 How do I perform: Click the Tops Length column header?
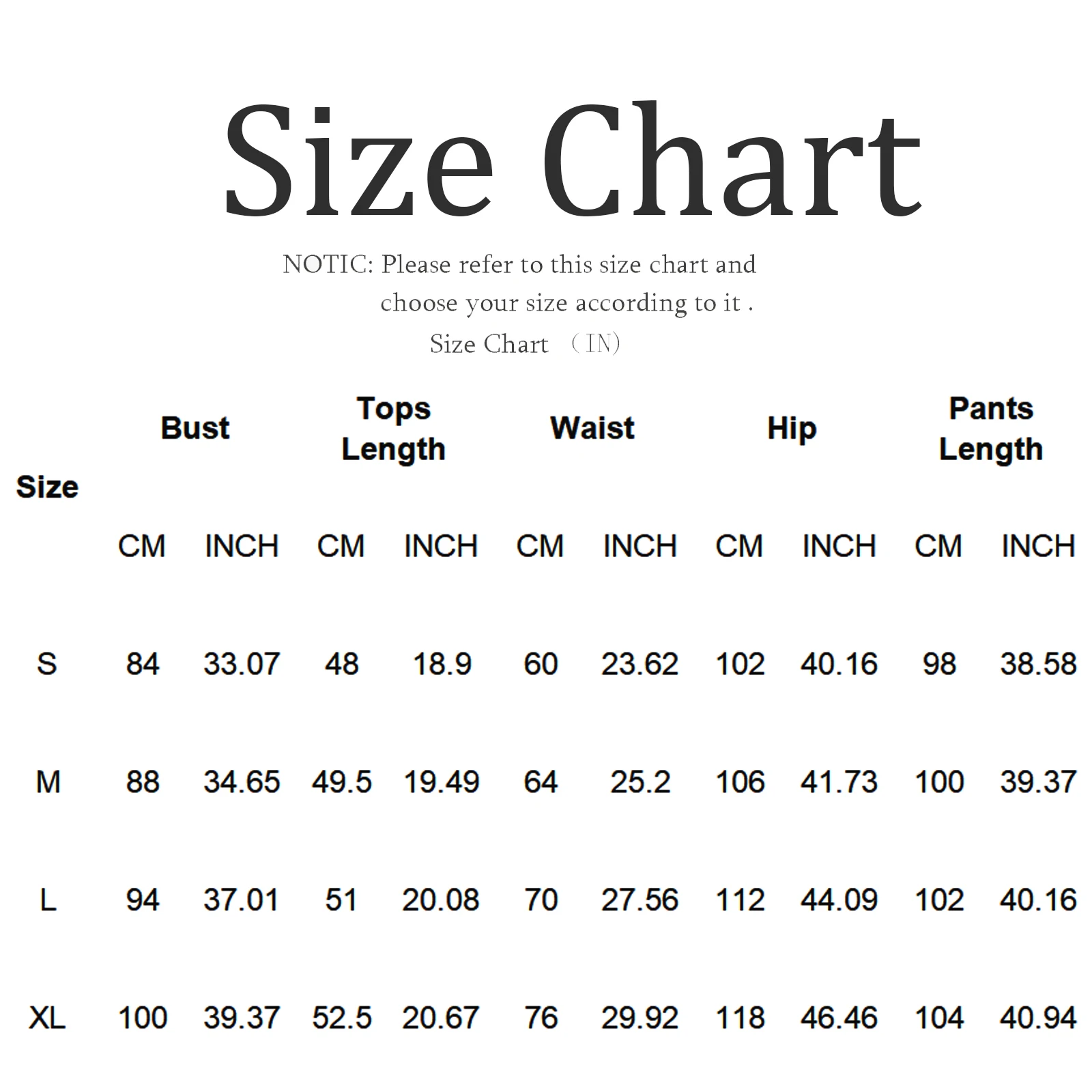pyautogui.click(x=393, y=429)
